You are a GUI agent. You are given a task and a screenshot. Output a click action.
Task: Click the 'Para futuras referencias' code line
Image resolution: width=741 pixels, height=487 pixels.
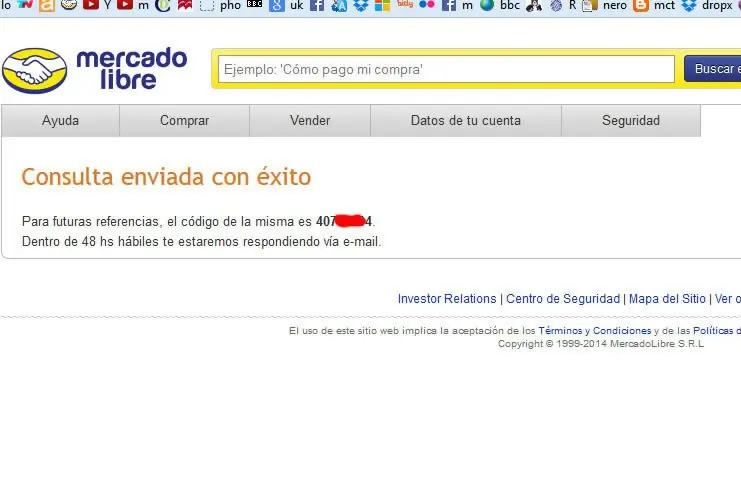point(198,222)
